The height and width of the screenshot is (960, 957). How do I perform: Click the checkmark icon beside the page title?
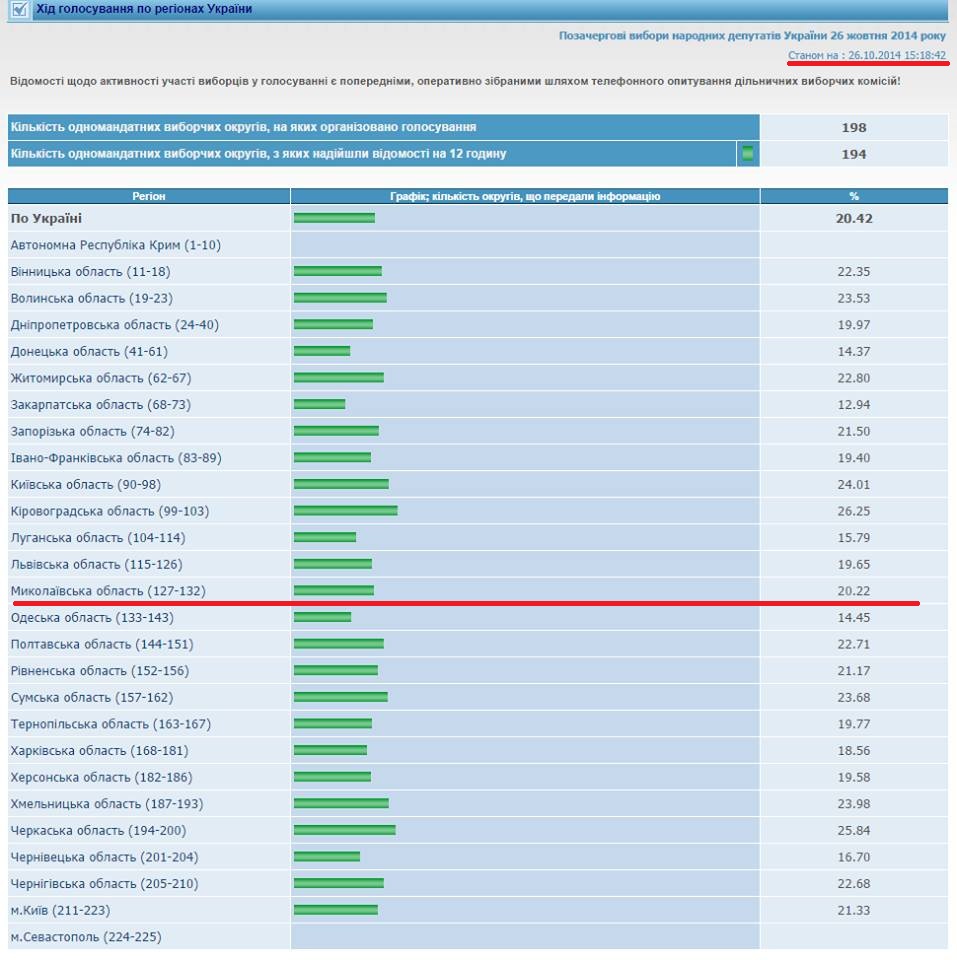tap(19, 10)
